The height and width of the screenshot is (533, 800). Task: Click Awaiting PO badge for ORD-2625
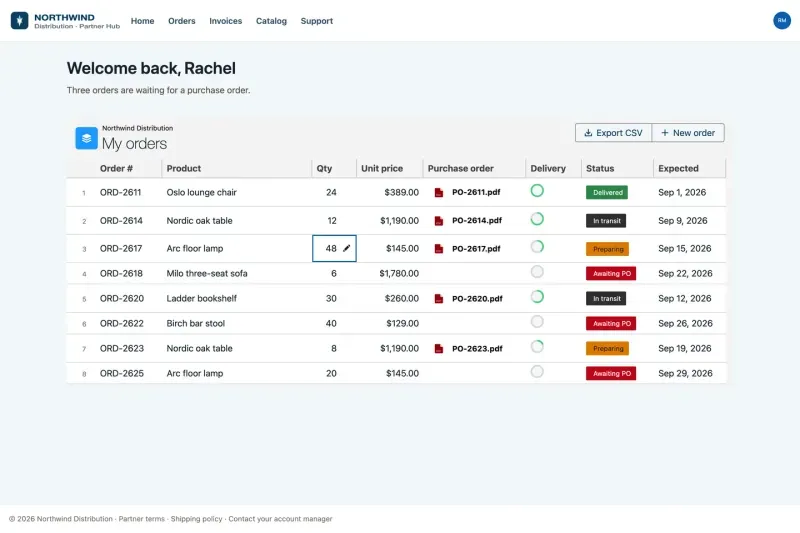[x=611, y=373]
